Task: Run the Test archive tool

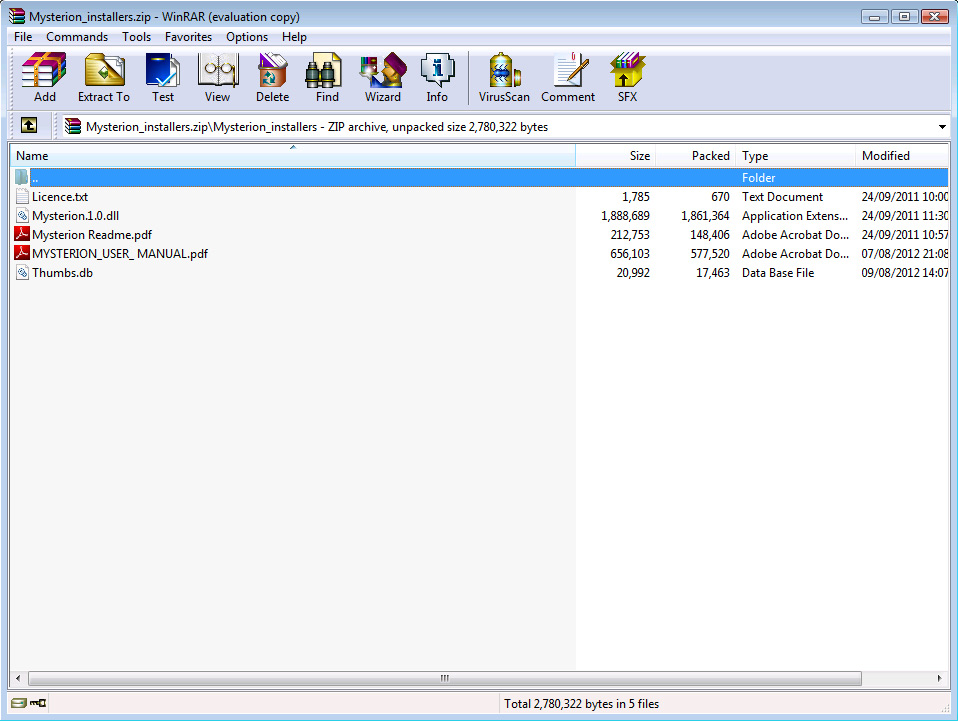Action: pyautogui.click(x=163, y=78)
